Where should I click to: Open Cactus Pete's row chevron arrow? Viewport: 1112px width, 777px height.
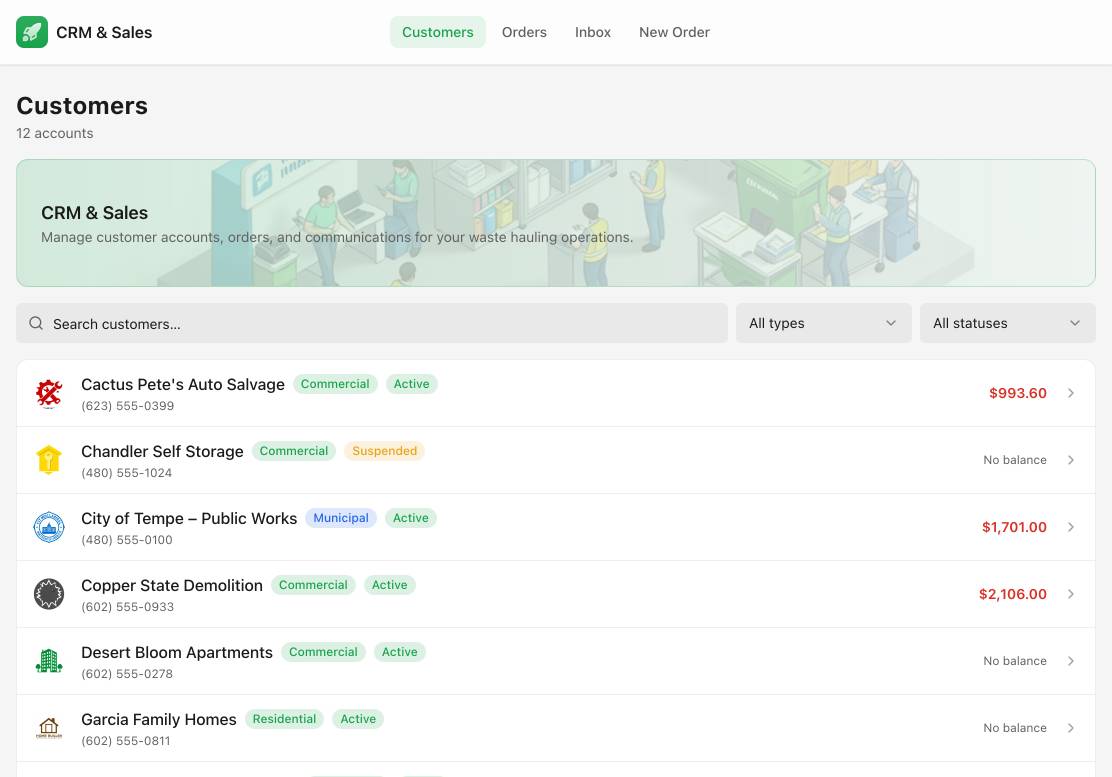pyautogui.click(x=1071, y=393)
